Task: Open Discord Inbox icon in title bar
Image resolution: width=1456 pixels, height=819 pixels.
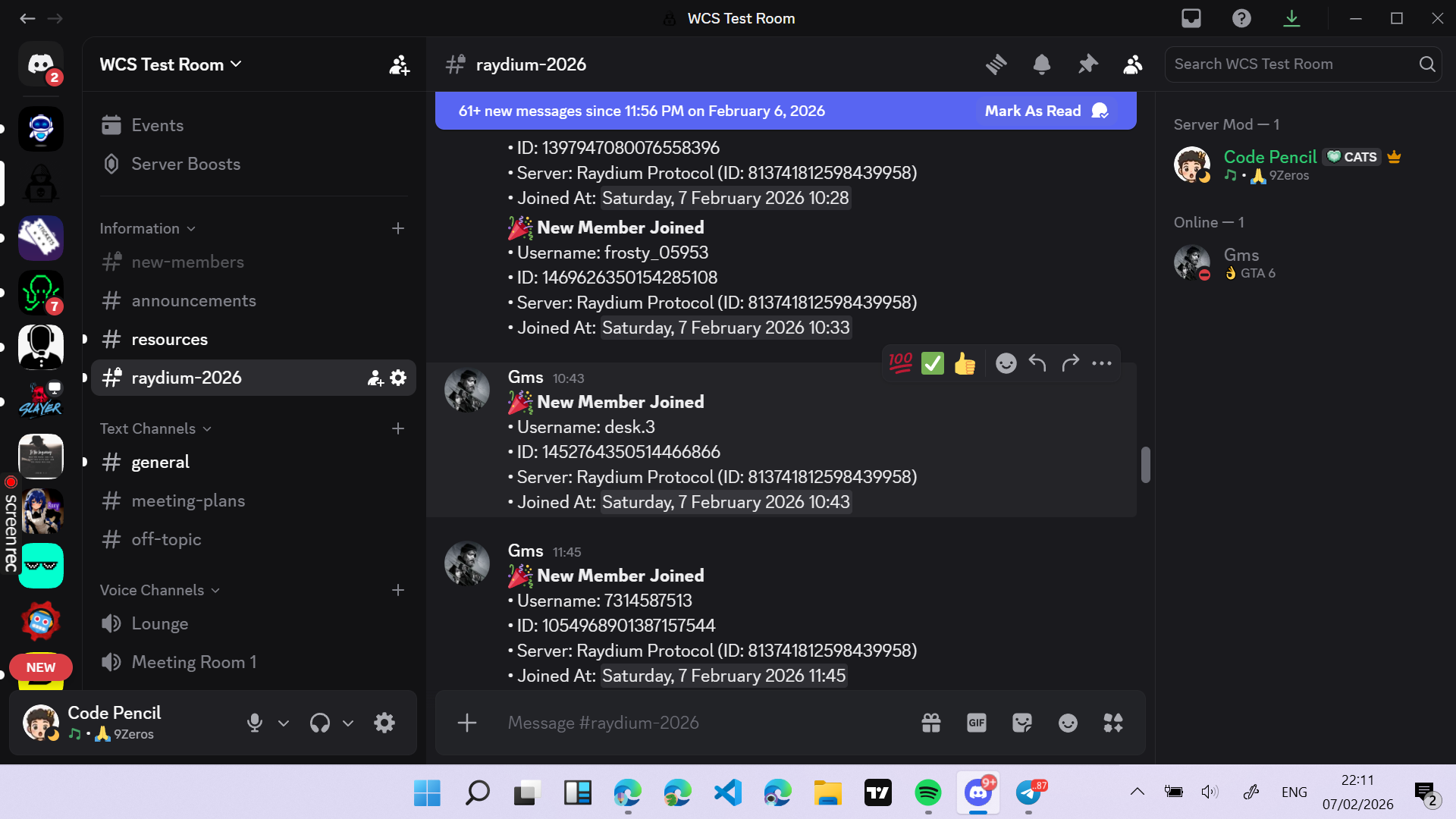Action: [x=1191, y=18]
